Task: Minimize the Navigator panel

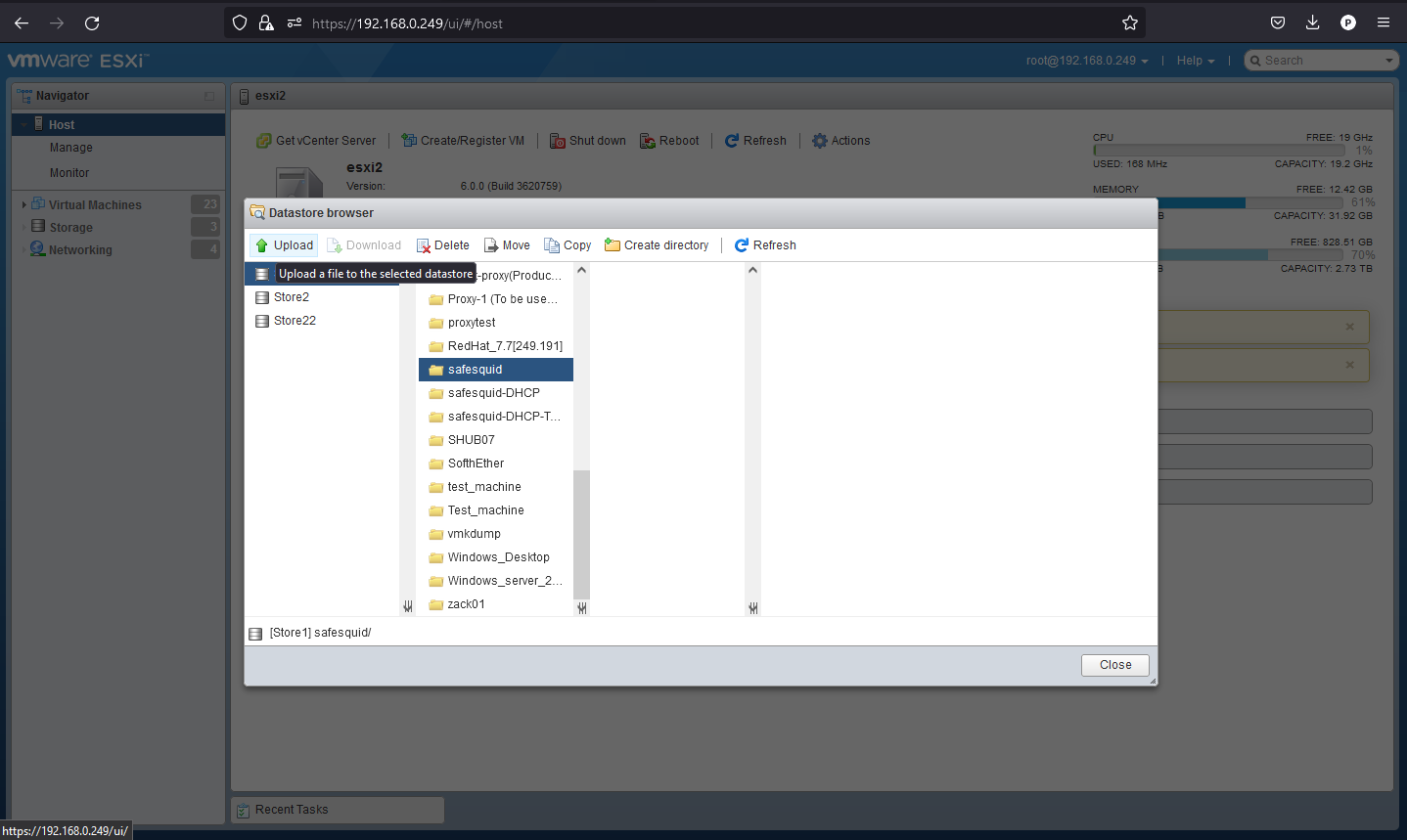Action: click(x=208, y=96)
